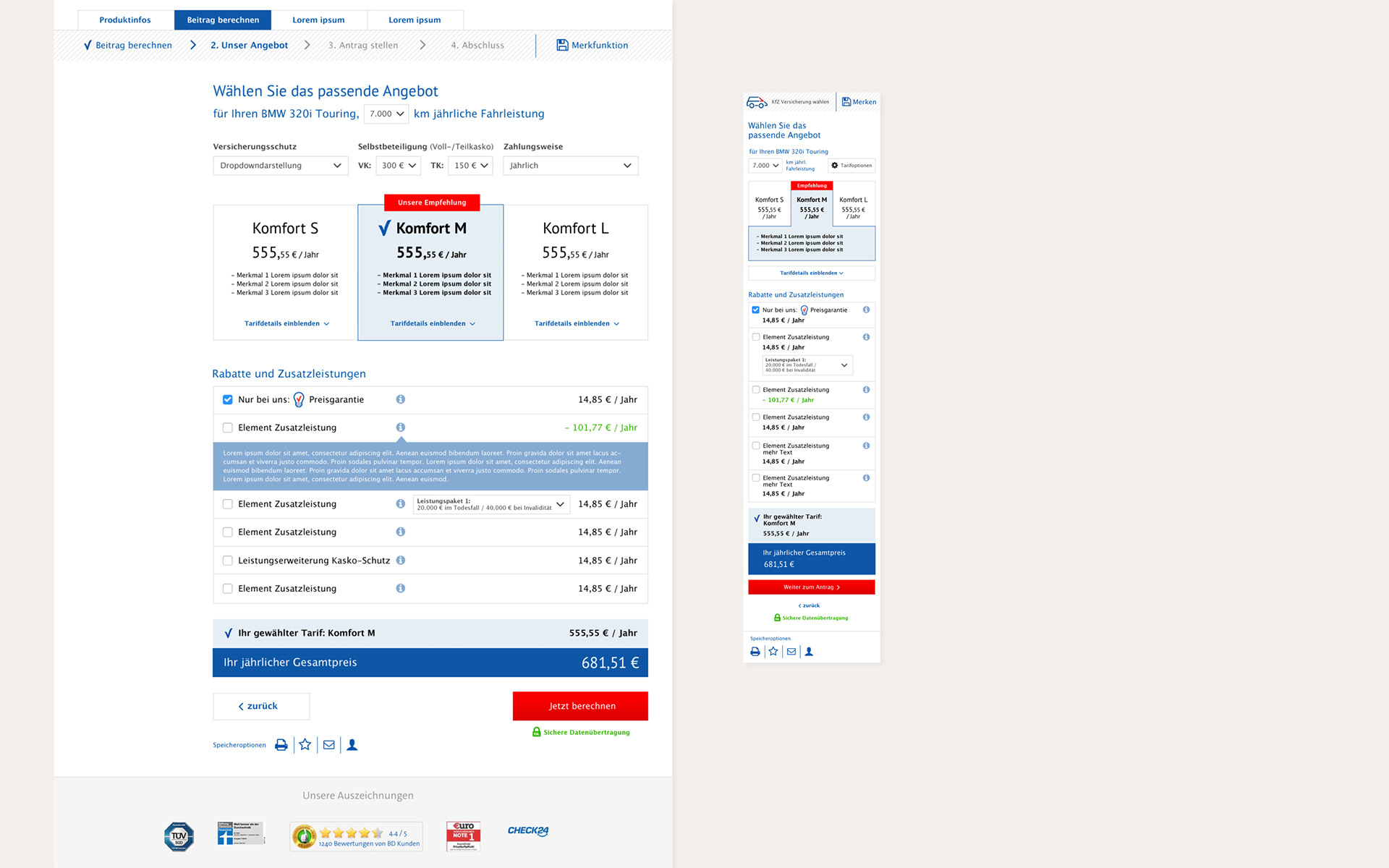This screenshot has height=868, width=1389.
Task: Check the Leistungserweiterung Kasko-Schutz checkbox
Action: 227,561
